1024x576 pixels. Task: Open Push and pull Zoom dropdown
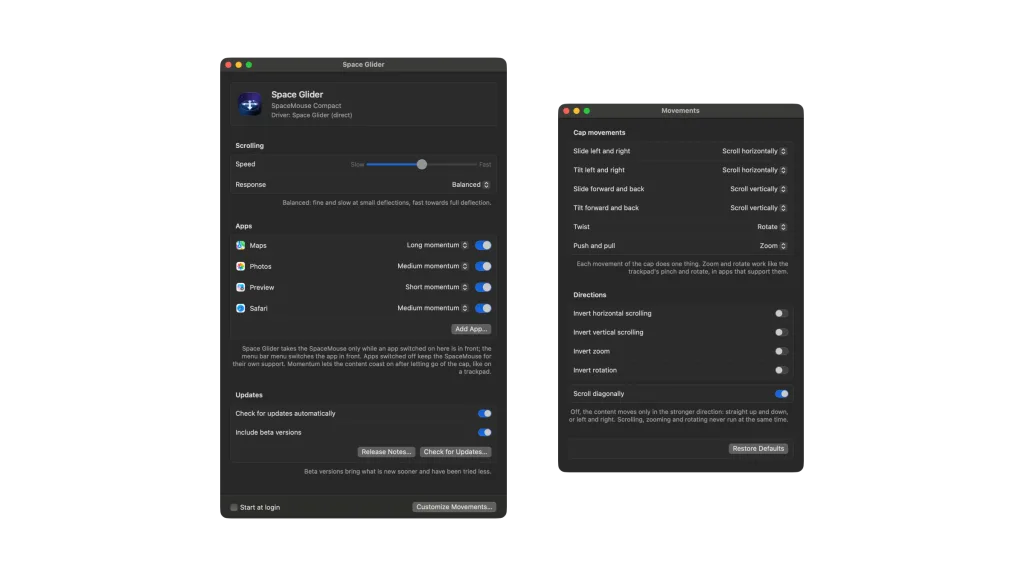[x=773, y=246]
